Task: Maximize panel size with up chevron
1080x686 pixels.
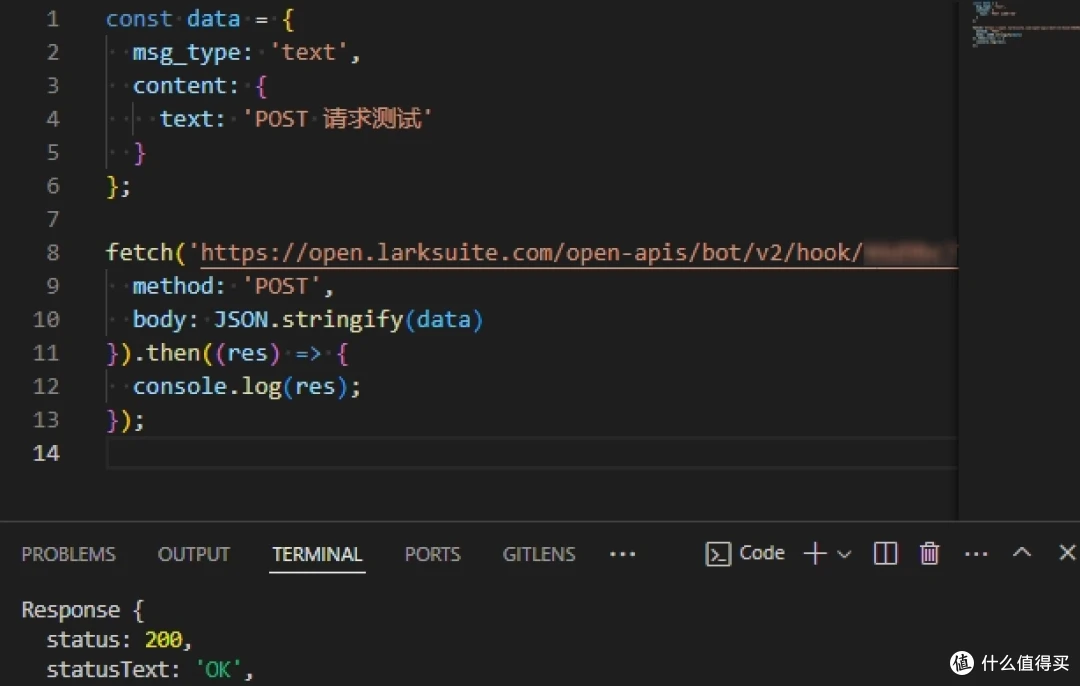Action: [1022, 552]
